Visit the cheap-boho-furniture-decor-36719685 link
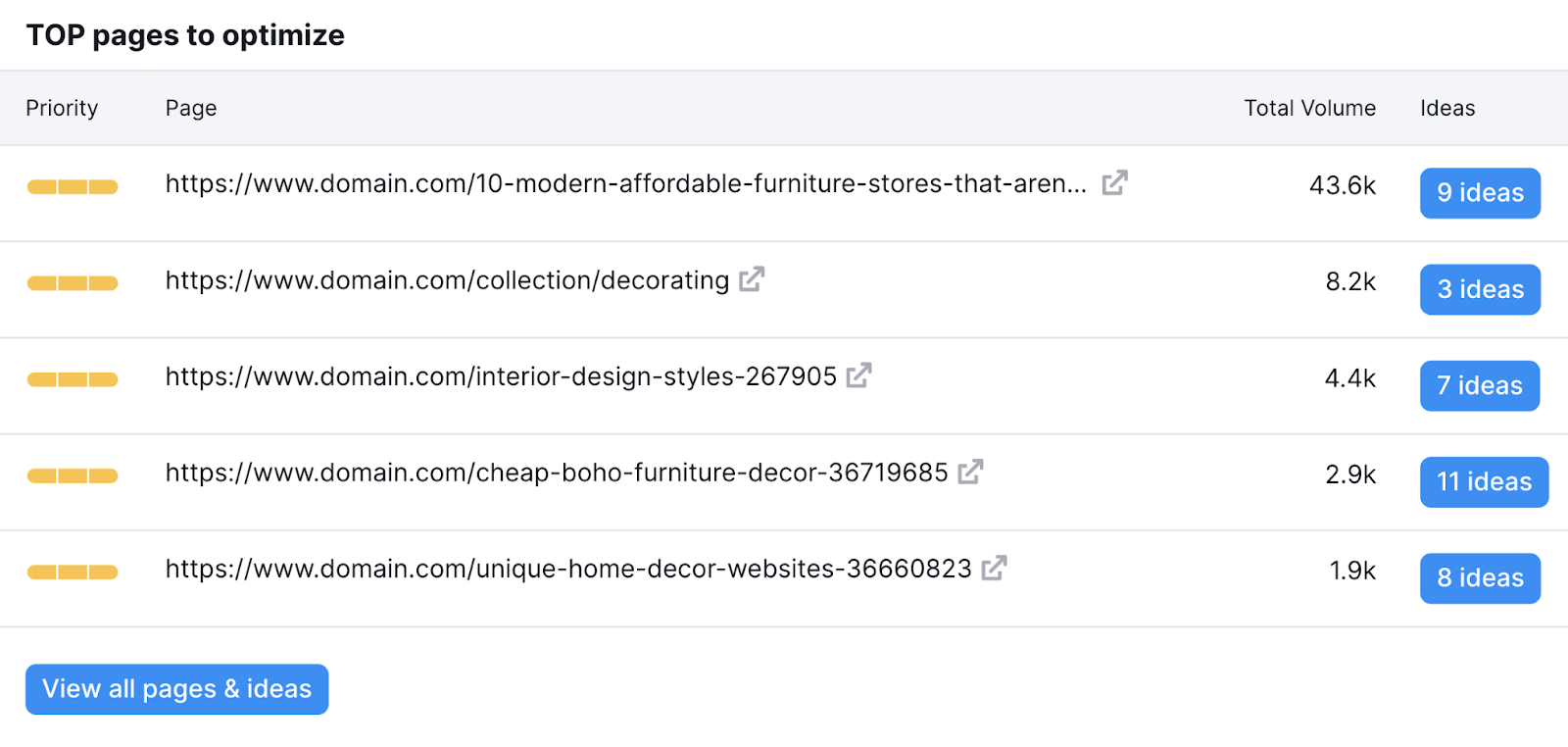 (x=557, y=473)
